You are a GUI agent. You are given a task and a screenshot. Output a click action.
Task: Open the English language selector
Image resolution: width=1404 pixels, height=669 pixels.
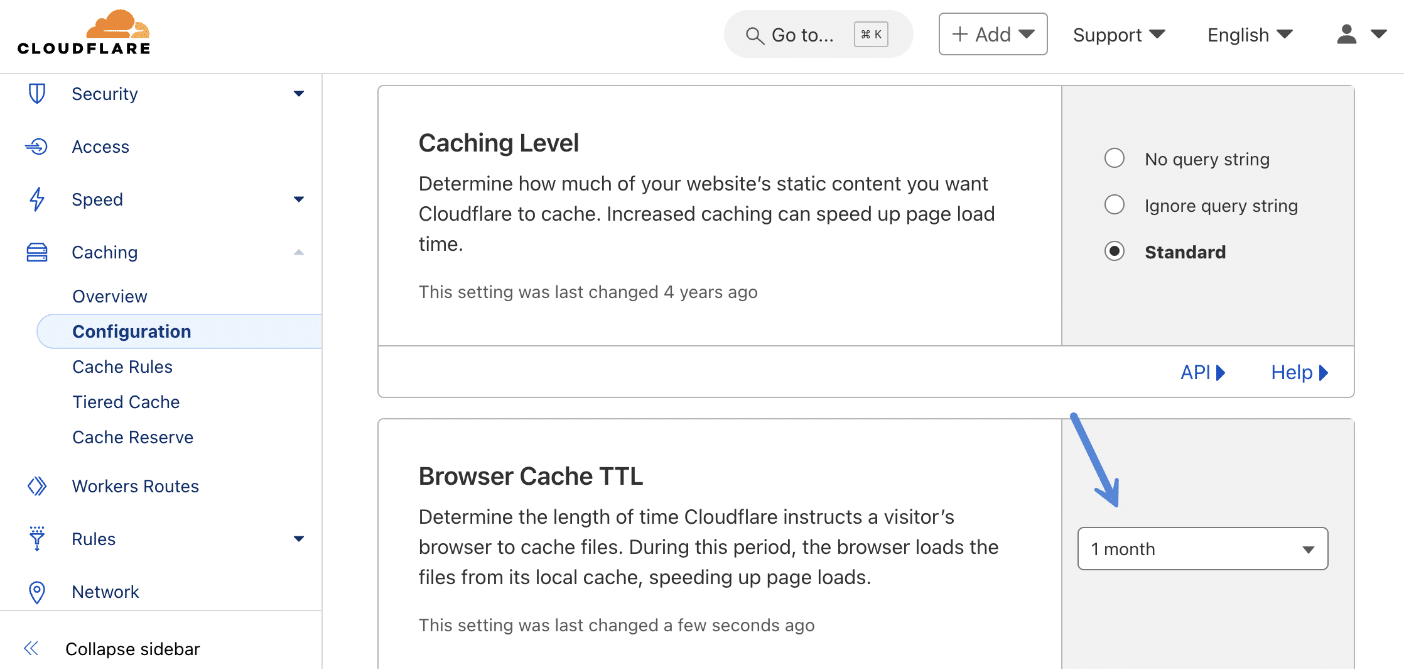(x=1248, y=34)
